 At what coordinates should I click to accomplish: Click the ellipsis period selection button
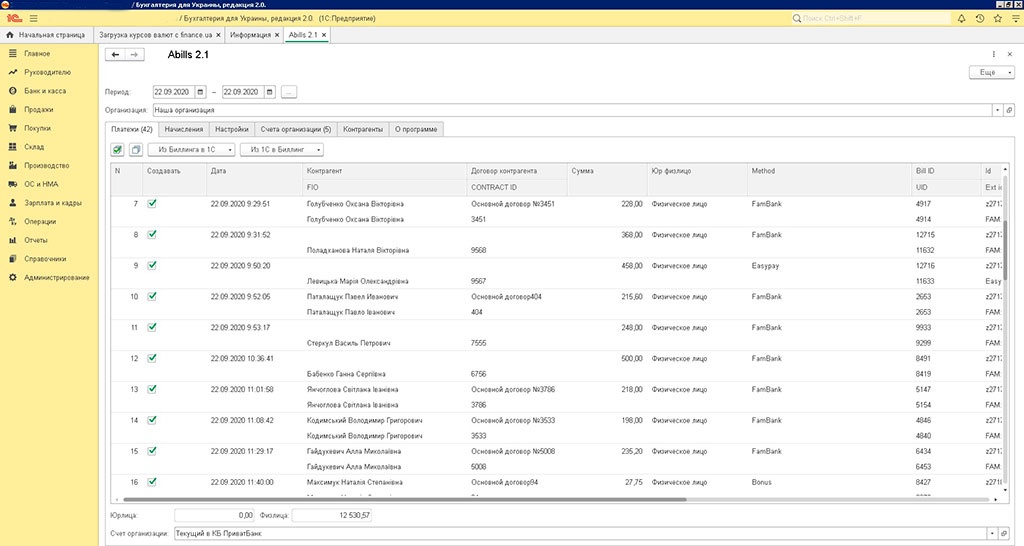tap(288, 92)
